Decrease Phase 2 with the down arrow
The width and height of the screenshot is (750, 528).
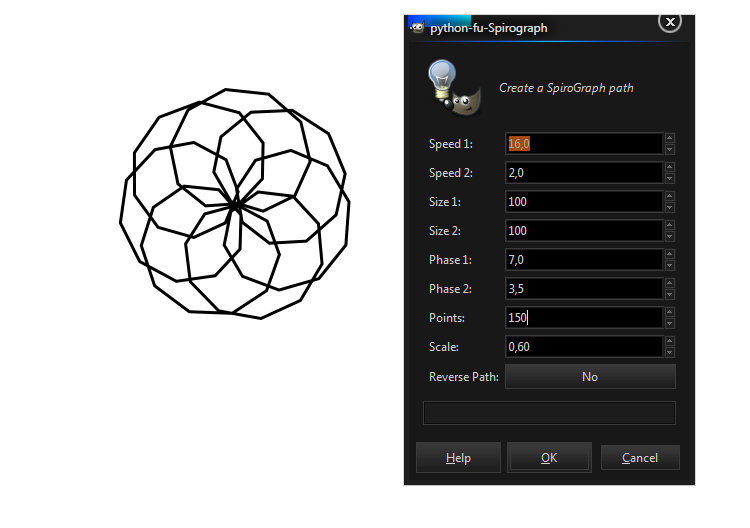(x=670, y=295)
